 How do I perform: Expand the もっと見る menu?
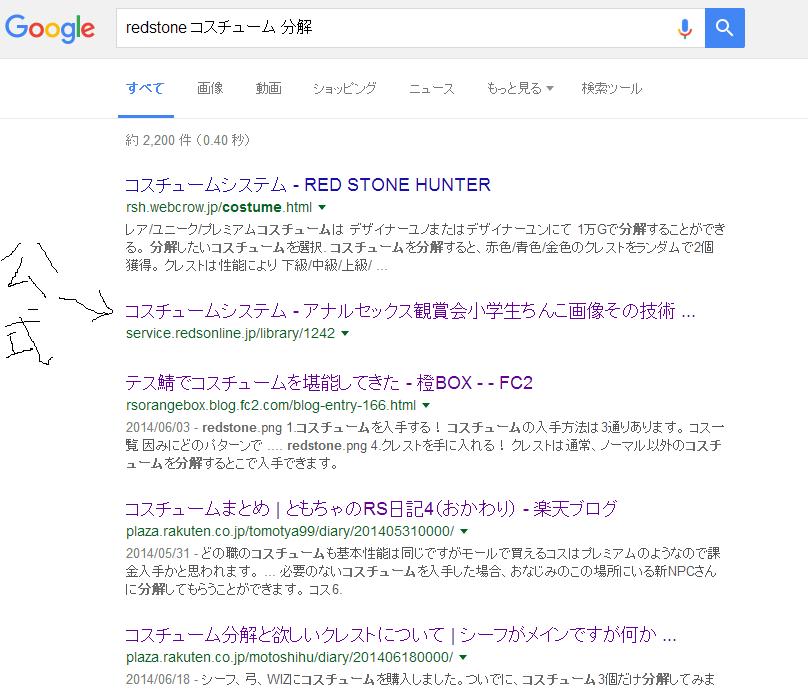[x=520, y=88]
